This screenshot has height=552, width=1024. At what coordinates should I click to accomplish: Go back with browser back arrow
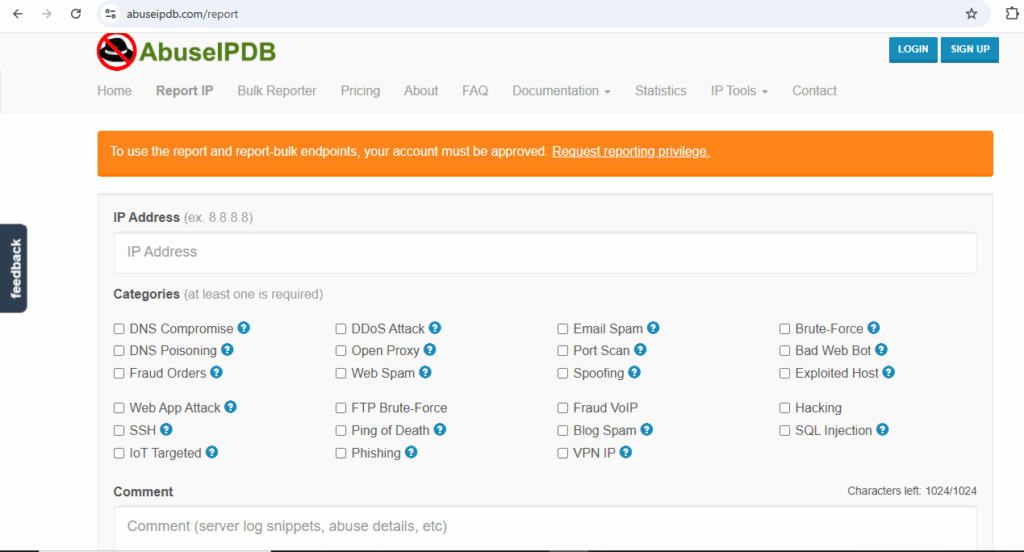tap(18, 14)
